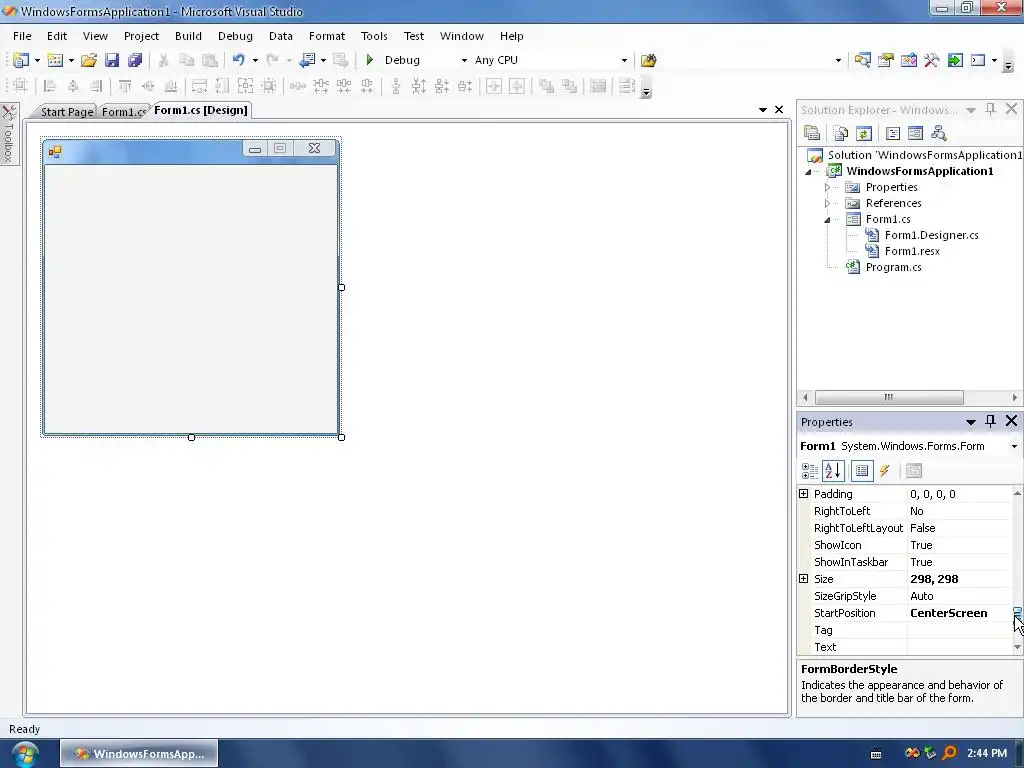Click the empty Text property value field
1024x768 pixels.
coord(959,647)
